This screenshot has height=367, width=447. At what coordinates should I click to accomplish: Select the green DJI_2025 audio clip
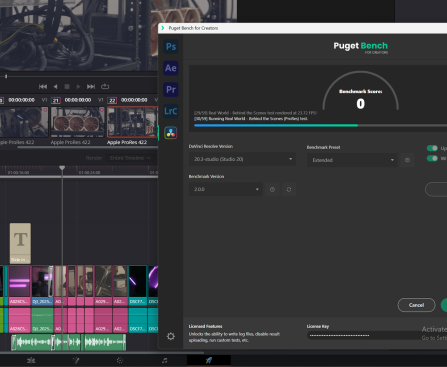click(42, 320)
